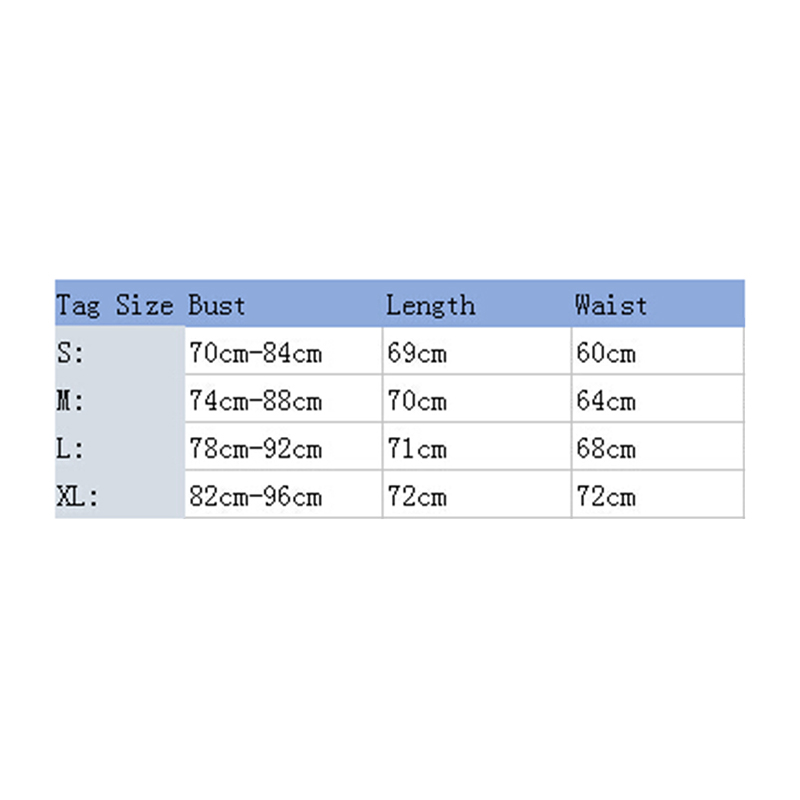800x800 pixels.
Task: Click the 60cm waist cell
Action: point(605,353)
